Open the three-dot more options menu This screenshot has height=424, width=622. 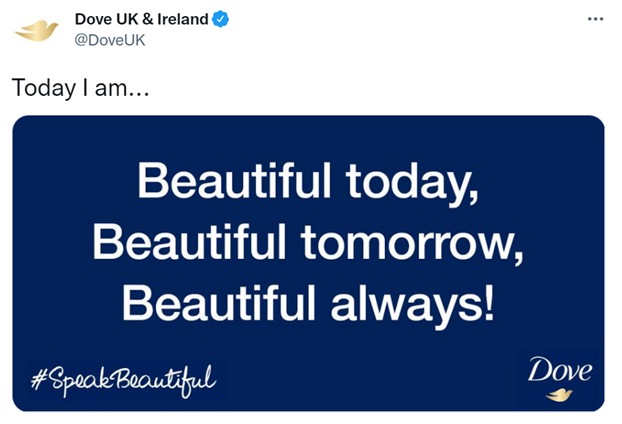click(x=595, y=19)
